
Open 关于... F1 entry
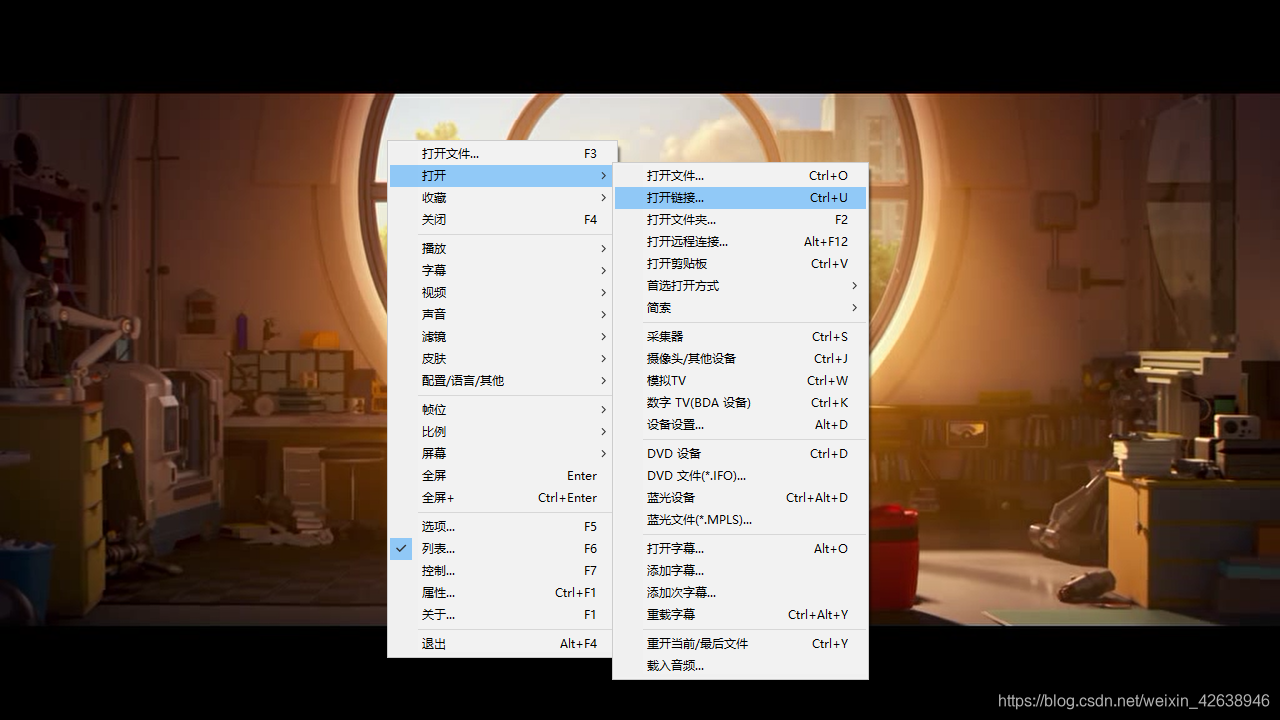[x=501, y=615]
